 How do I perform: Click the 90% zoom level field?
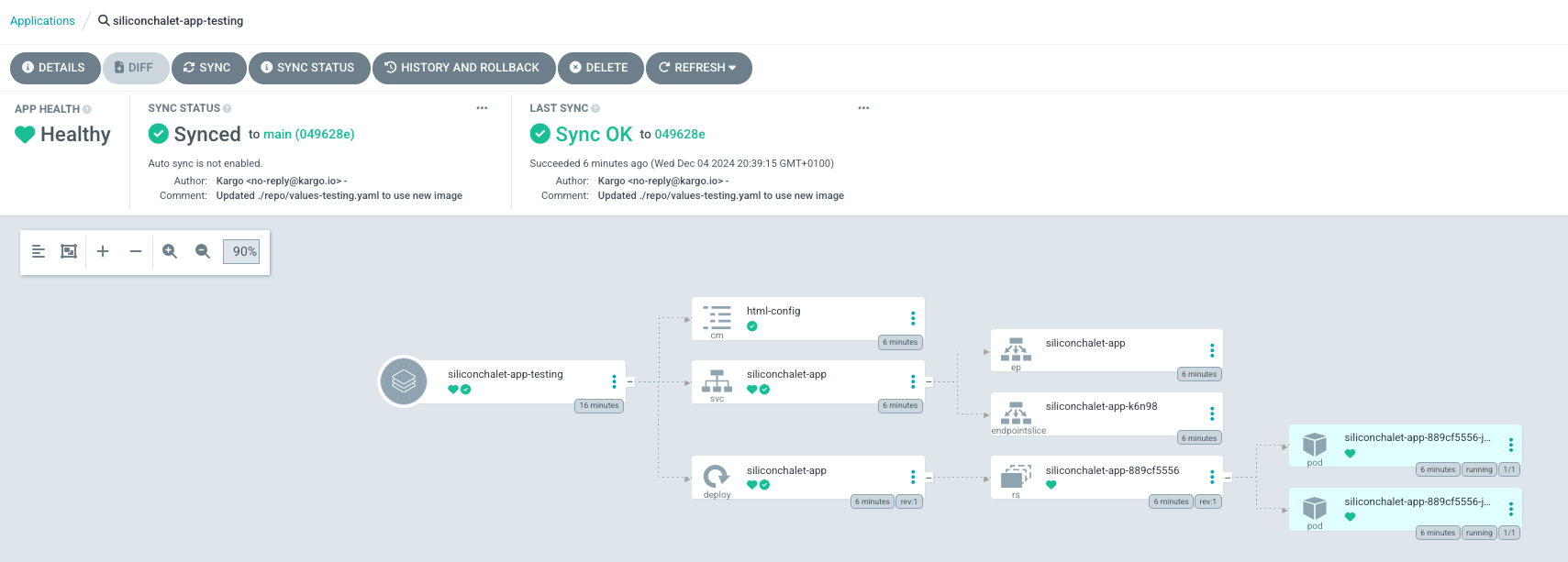243,251
